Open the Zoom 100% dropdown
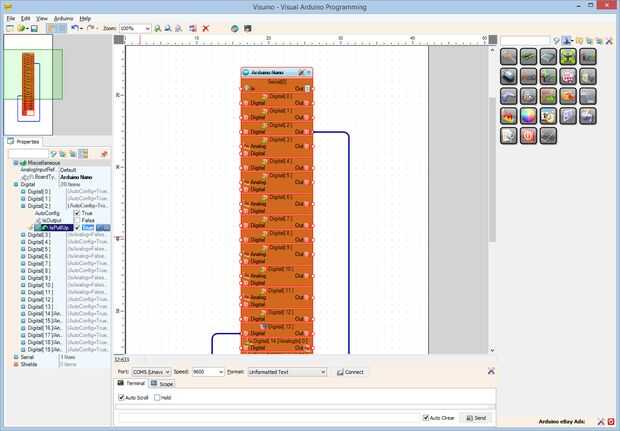Screen dimensions: 620x431 point(147,28)
